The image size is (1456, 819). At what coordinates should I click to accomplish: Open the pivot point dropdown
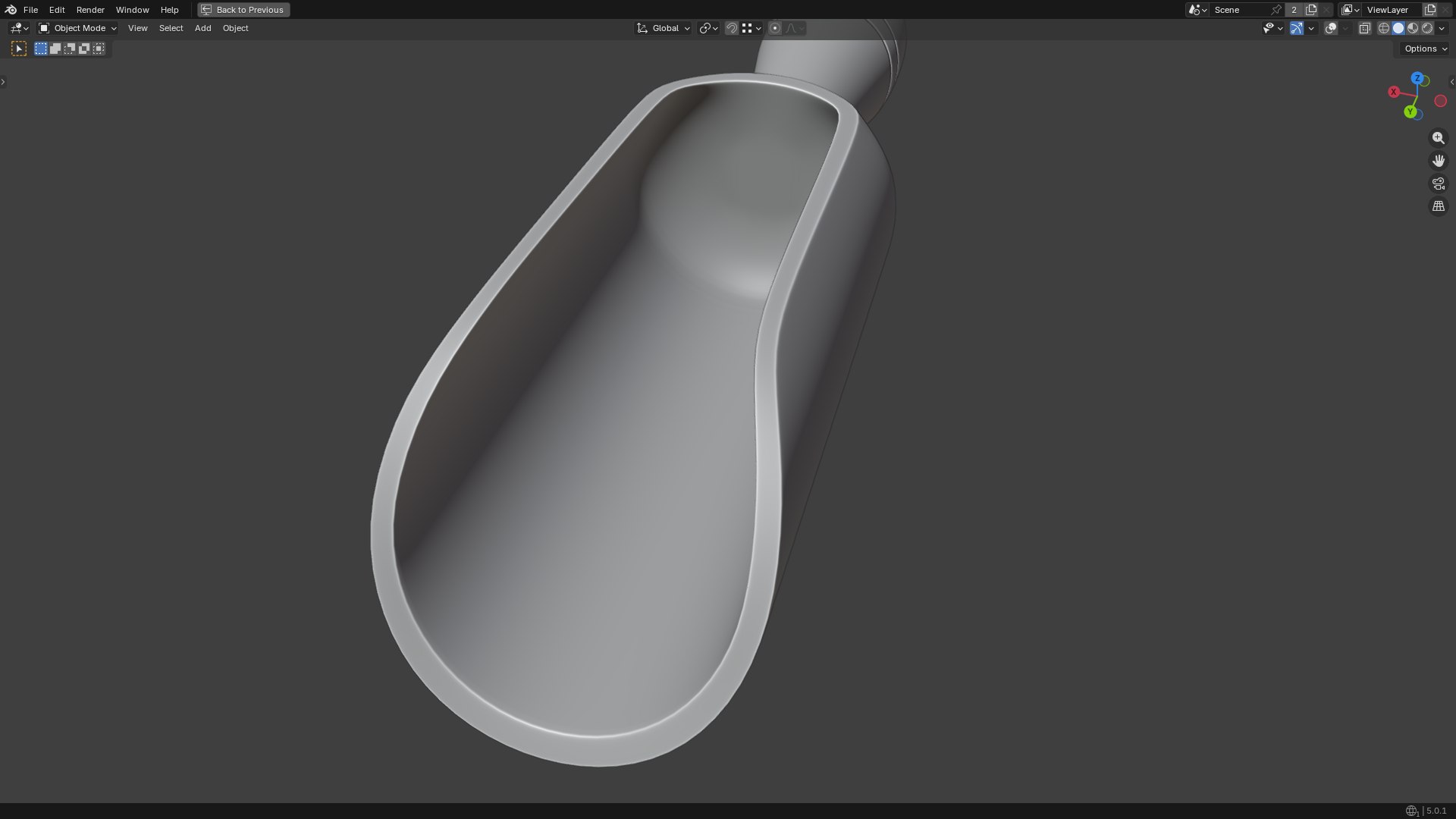pos(708,28)
